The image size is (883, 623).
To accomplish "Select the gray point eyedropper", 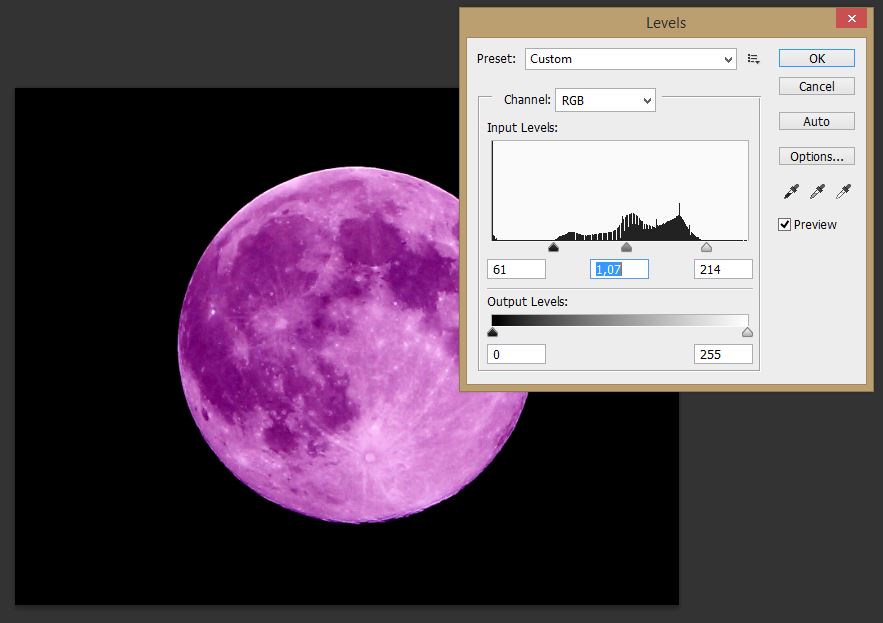I will [x=817, y=191].
